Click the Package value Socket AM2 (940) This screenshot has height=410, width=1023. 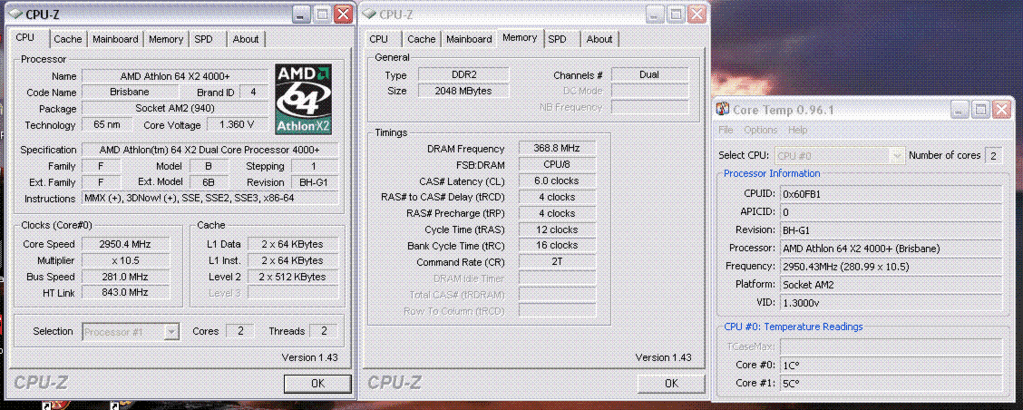tap(175, 108)
